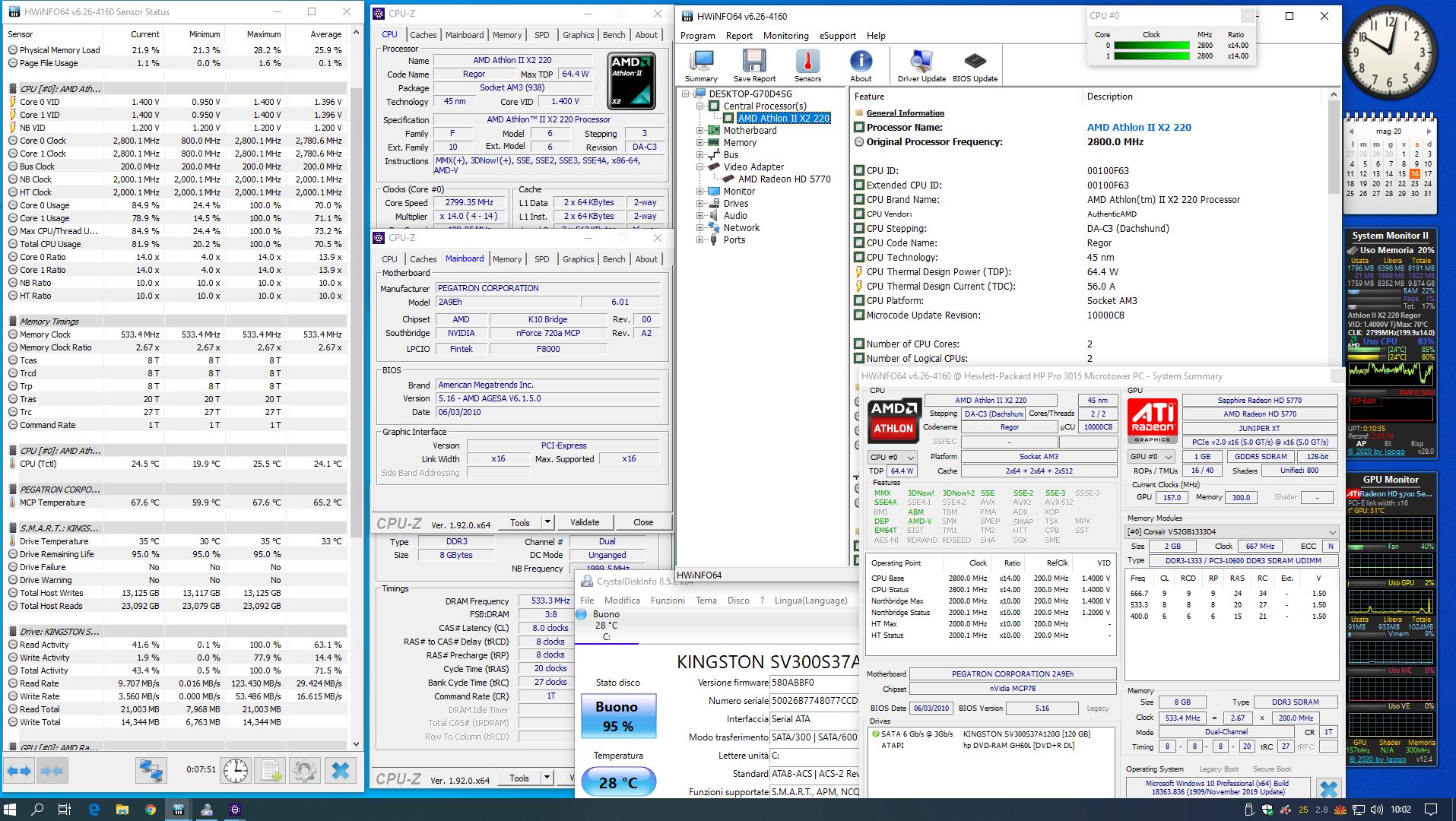
Task: Expand Motherboard tree node
Action: [699, 131]
